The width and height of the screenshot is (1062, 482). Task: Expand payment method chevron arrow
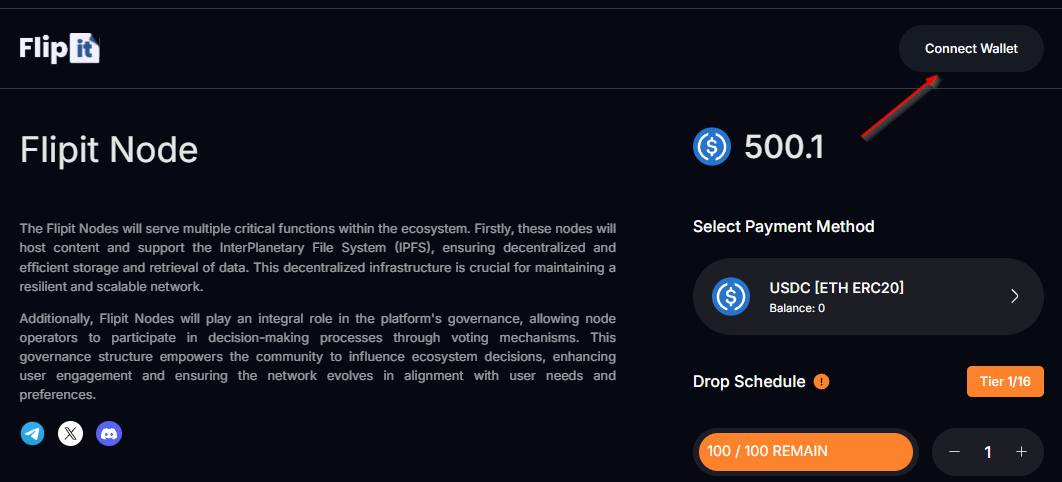pyautogui.click(x=1015, y=297)
